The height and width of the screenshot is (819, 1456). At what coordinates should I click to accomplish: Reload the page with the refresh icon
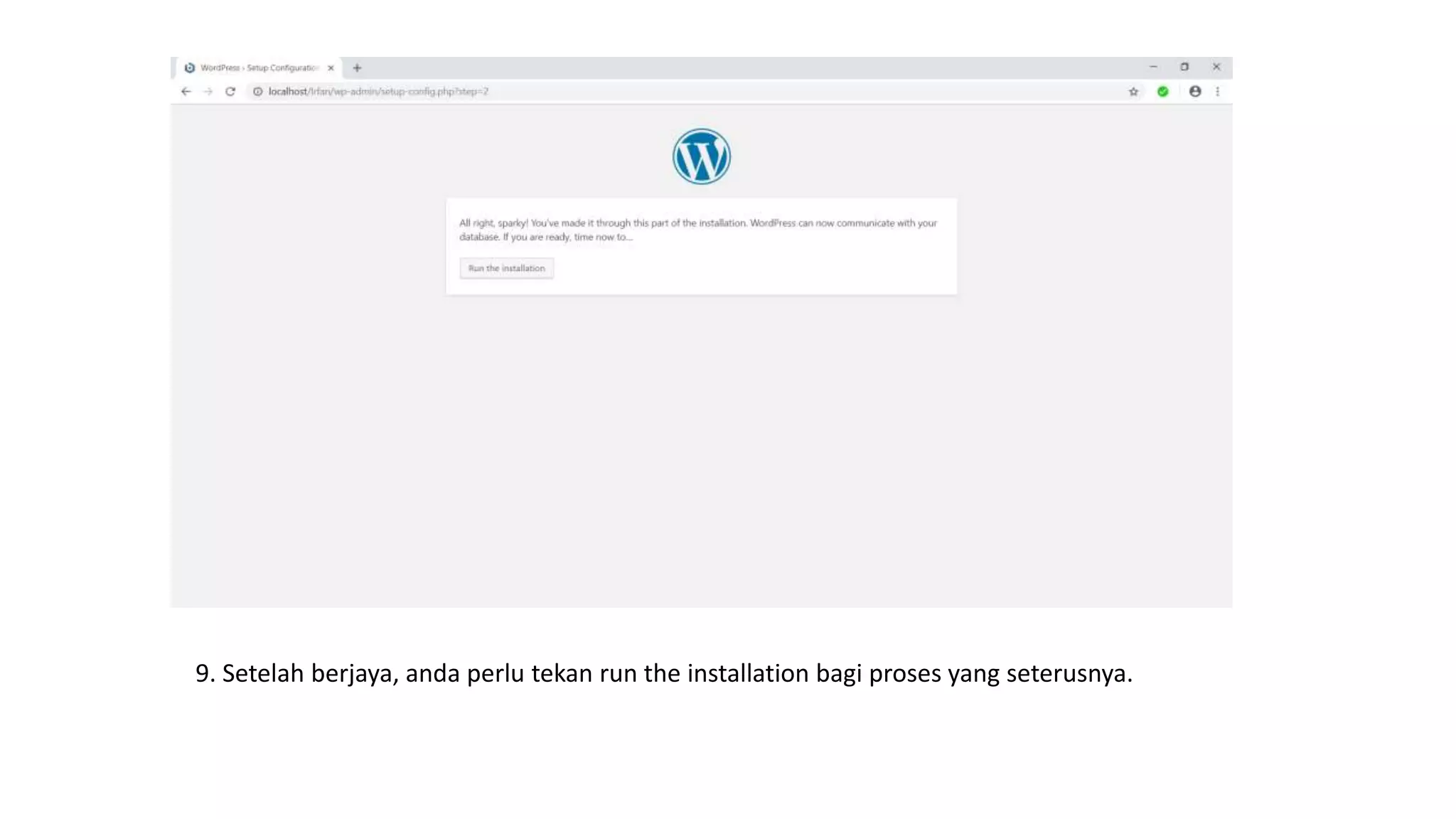point(230,92)
